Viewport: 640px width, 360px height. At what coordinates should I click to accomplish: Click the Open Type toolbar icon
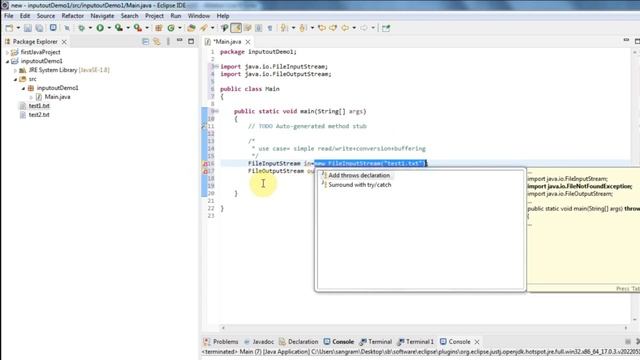tap(191, 28)
